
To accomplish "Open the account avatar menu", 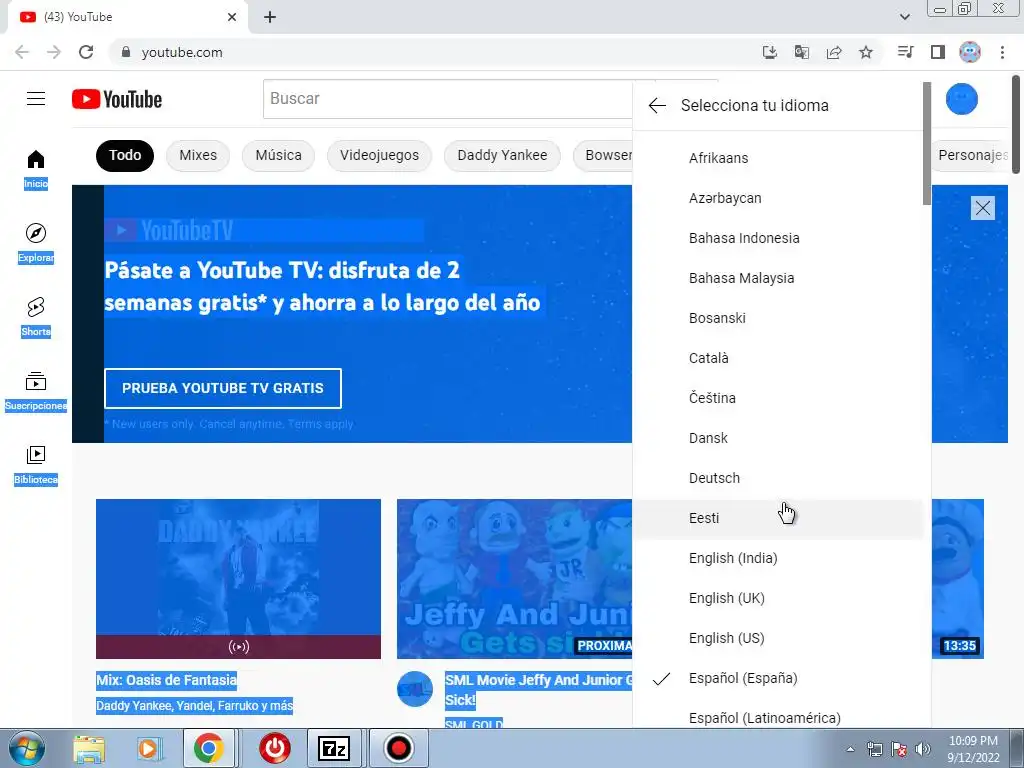I will pyautogui.click(x=961, y=99).
